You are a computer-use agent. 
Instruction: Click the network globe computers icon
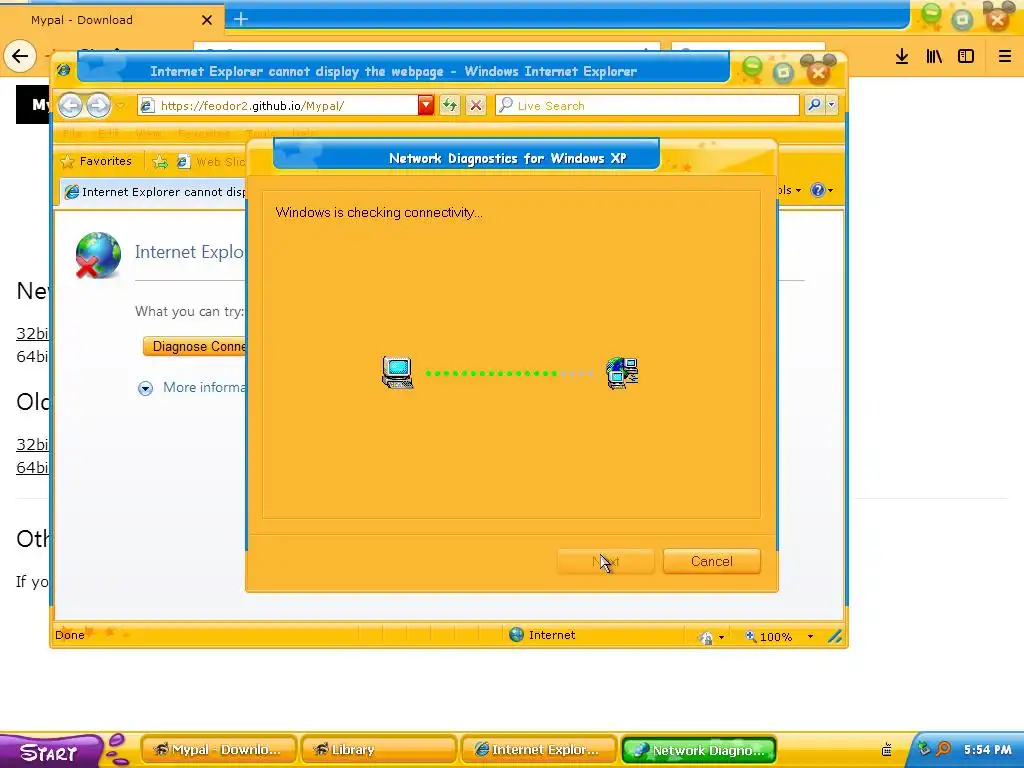(622, 374)
